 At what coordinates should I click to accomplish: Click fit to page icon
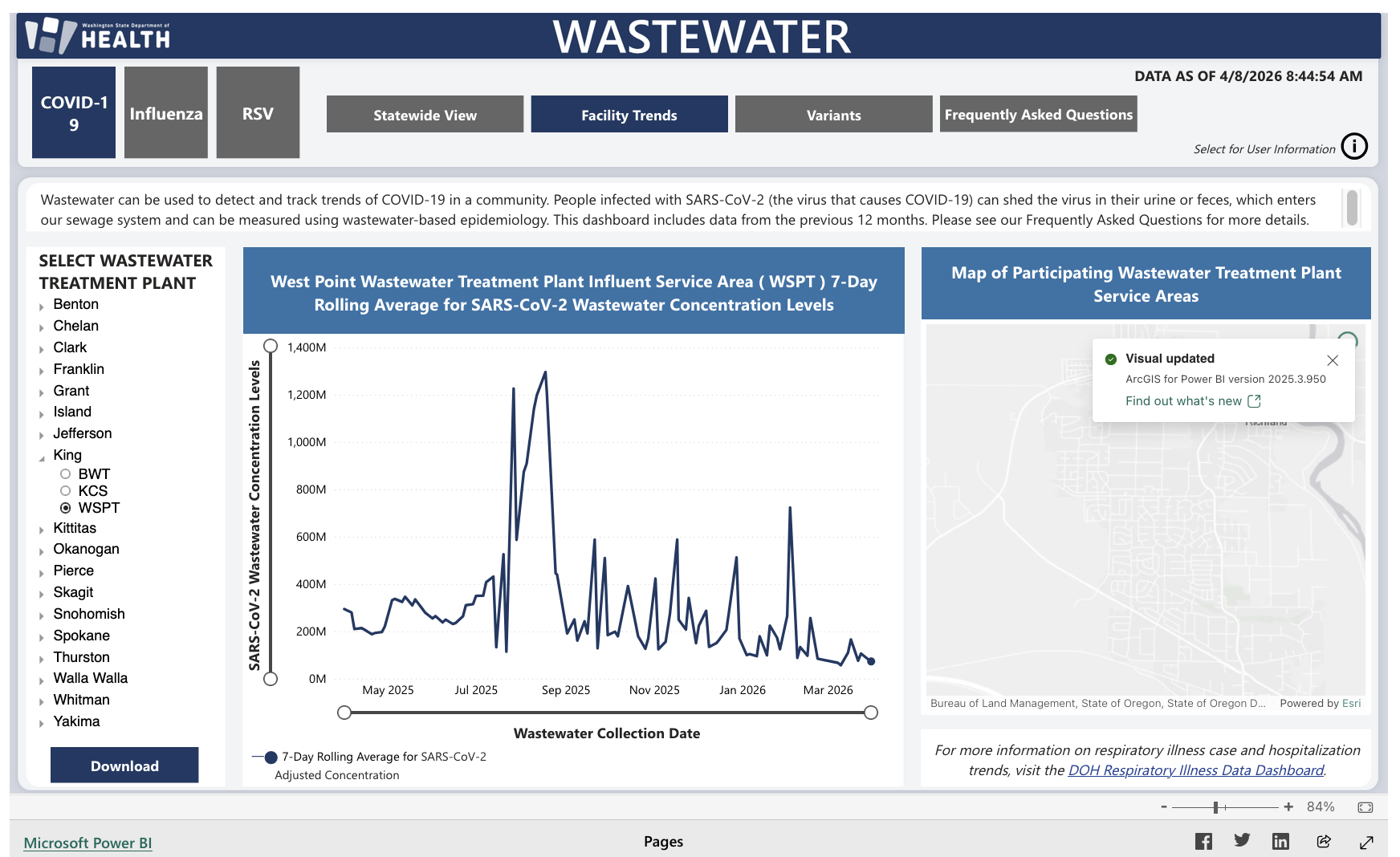(x=1365, y=807)
